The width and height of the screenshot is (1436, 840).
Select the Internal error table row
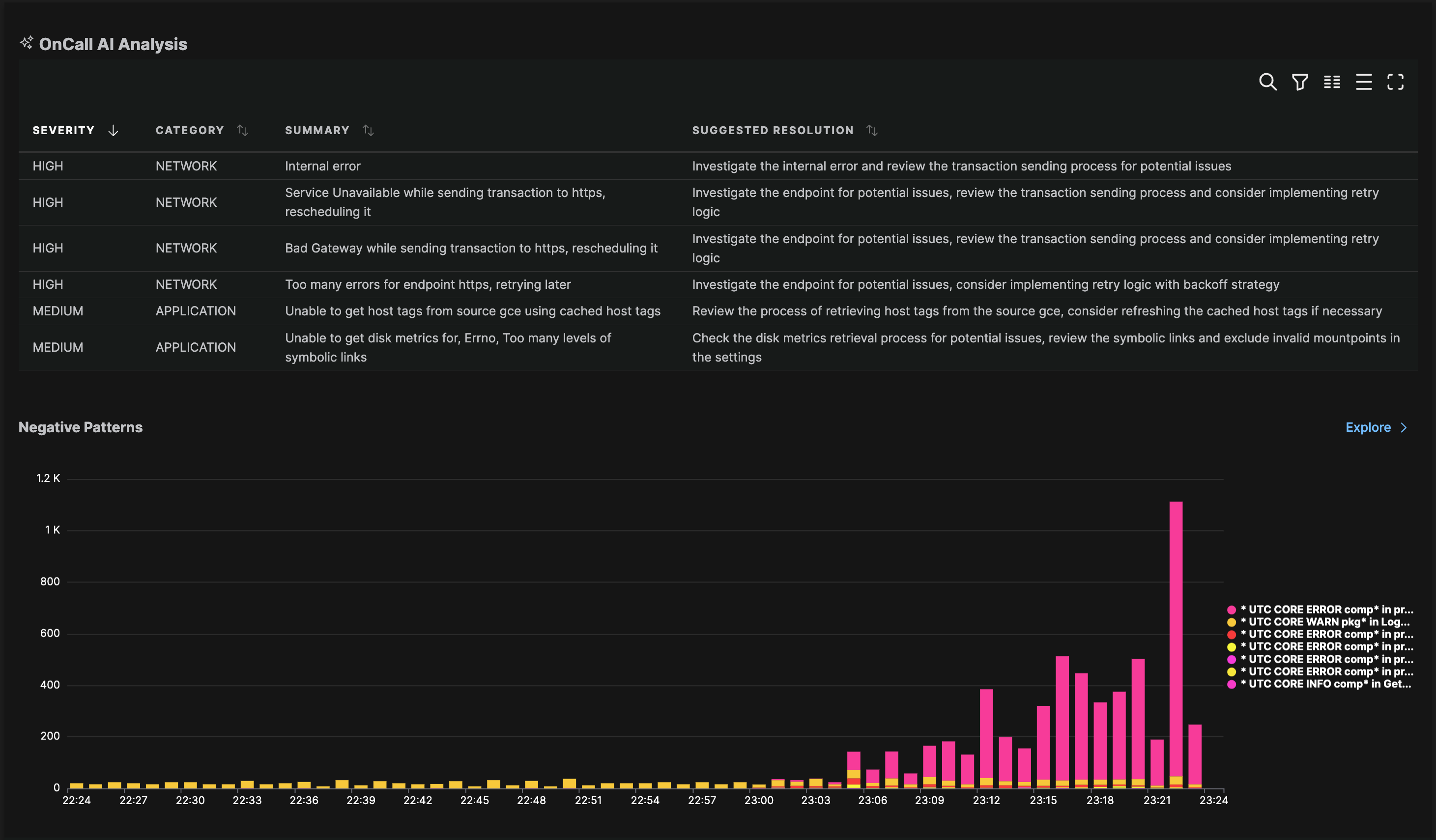tap(322, 167)
